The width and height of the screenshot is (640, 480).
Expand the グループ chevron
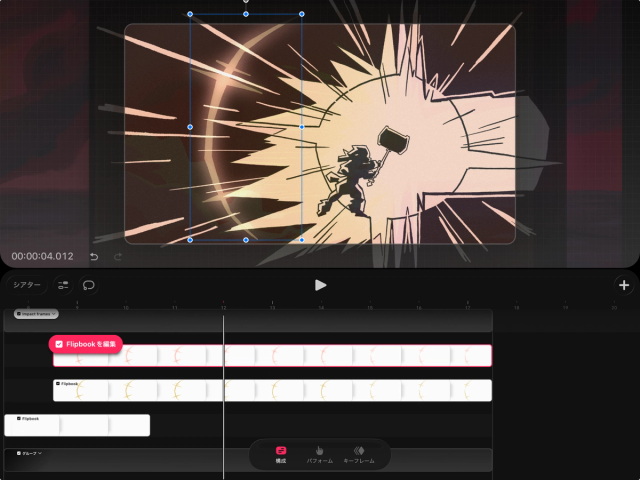[x=40, y=453]
